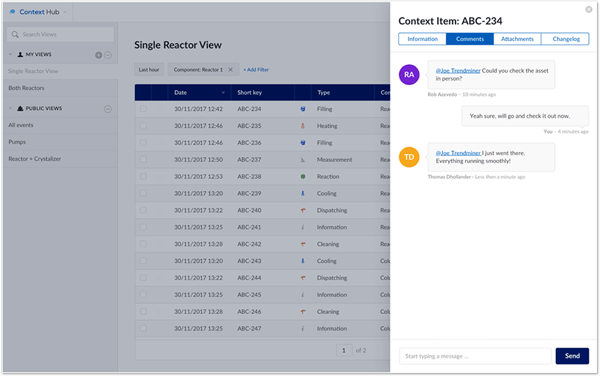The width and height of the screenshot is (600, 376).
Task: Switch to the Comments tab
Action: click(470, 39)
